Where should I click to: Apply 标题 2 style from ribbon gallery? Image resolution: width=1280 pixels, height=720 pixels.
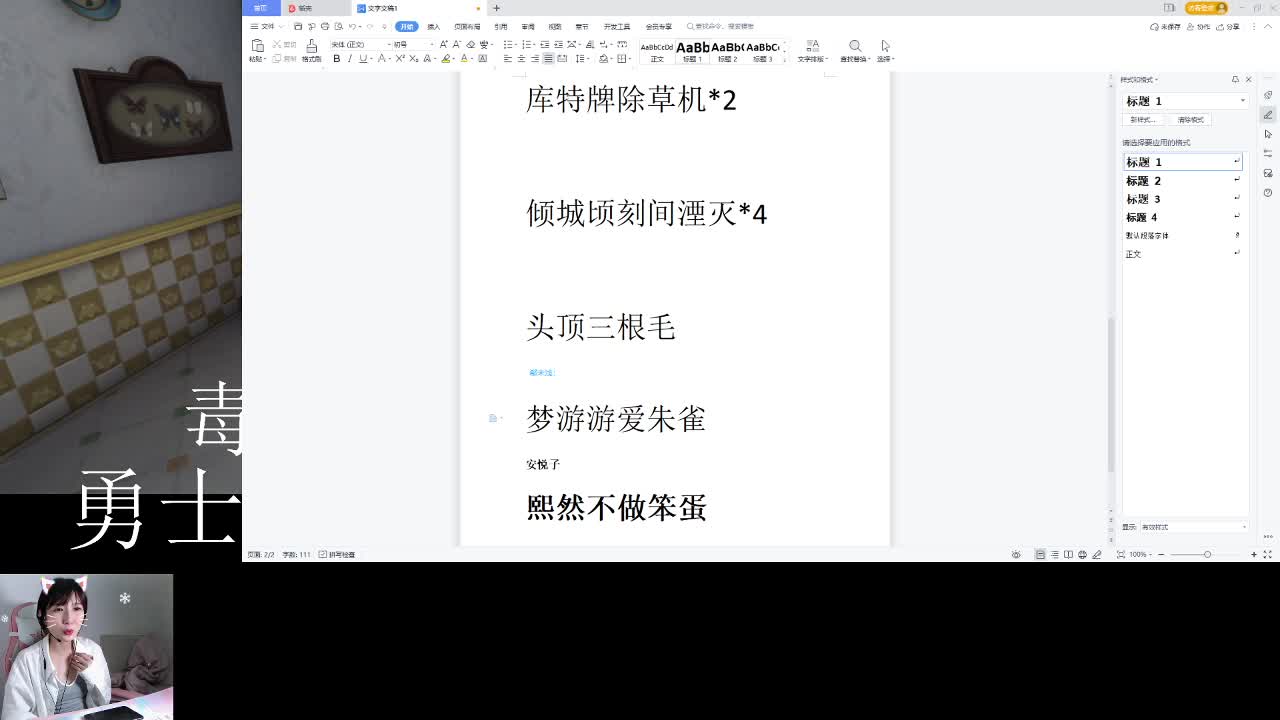pyautogui.click(x=727, y=51)
